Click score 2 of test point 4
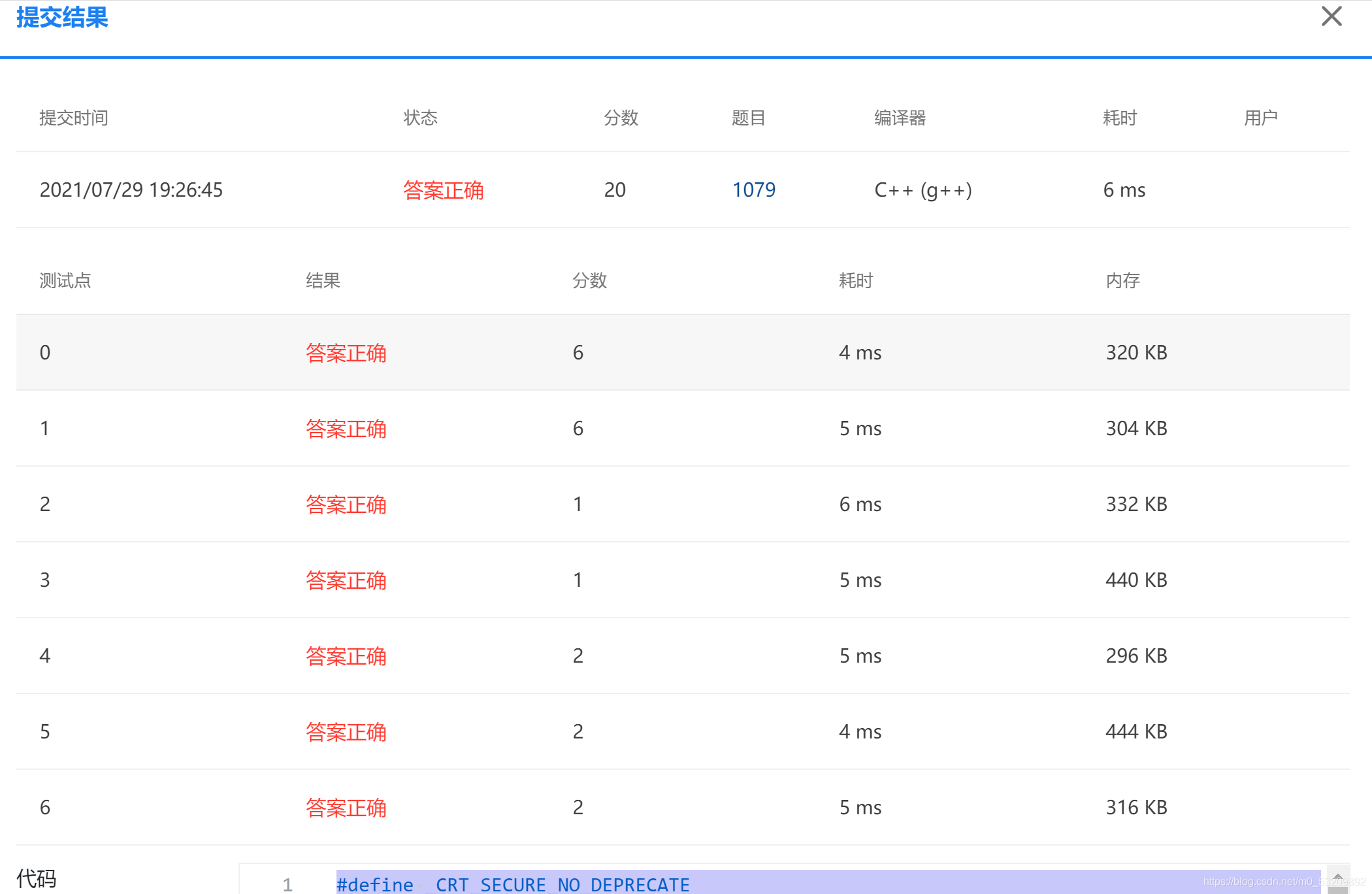 pos(578,656)
